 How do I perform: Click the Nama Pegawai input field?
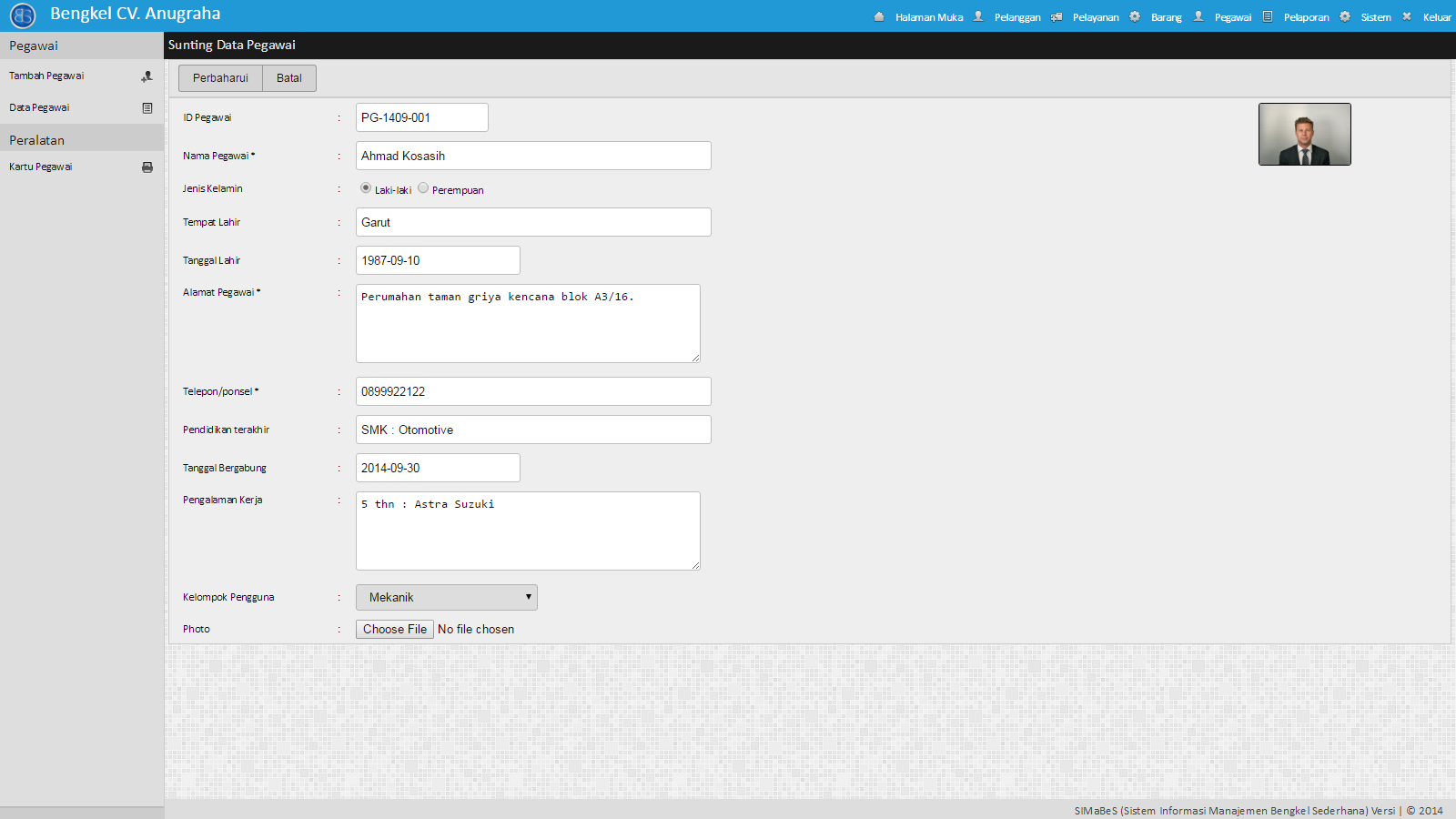tap(533, 156)
